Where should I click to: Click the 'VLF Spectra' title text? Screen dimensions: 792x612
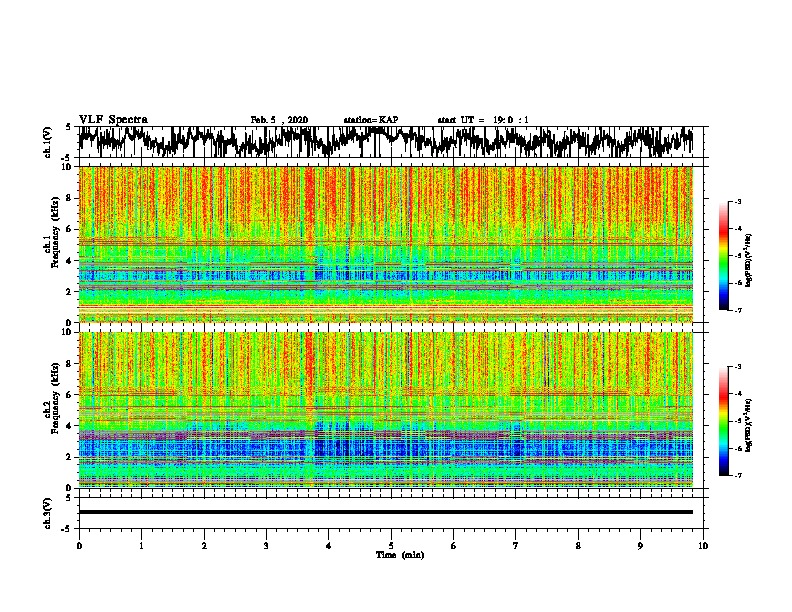113,120
